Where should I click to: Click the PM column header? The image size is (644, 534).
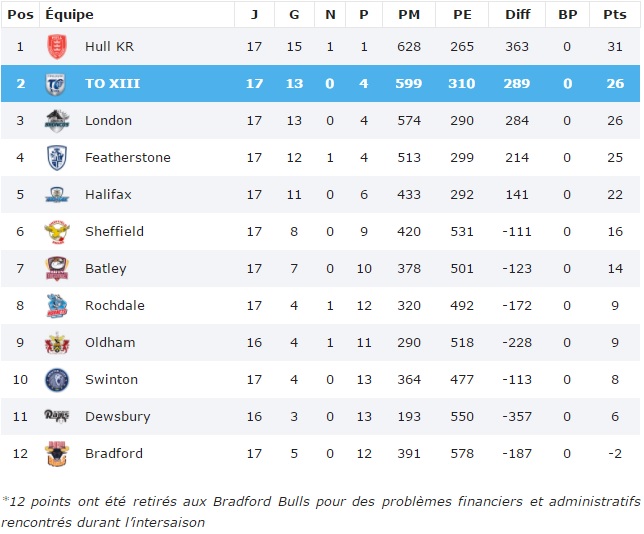coord(408,14)
